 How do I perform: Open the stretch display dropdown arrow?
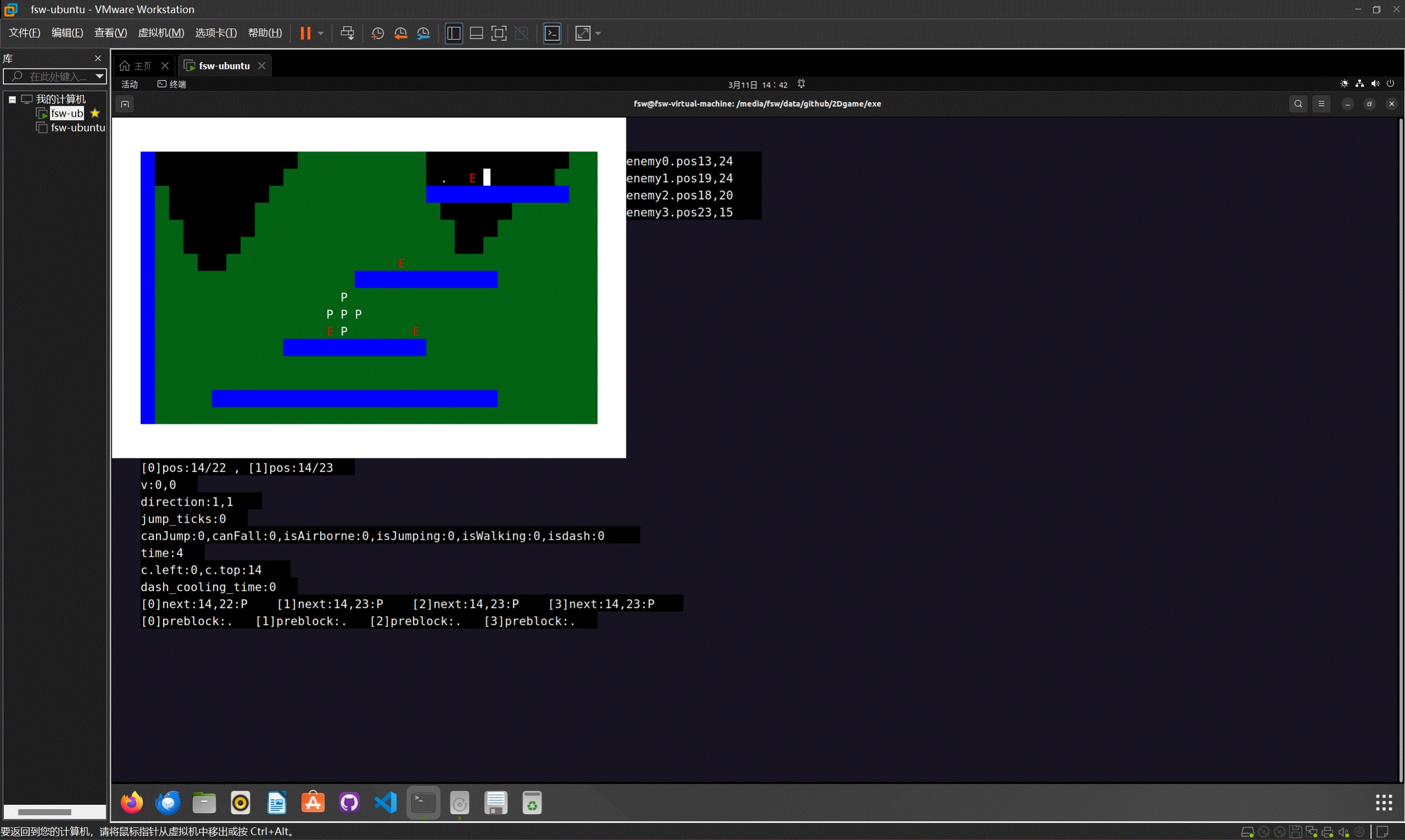598,33
